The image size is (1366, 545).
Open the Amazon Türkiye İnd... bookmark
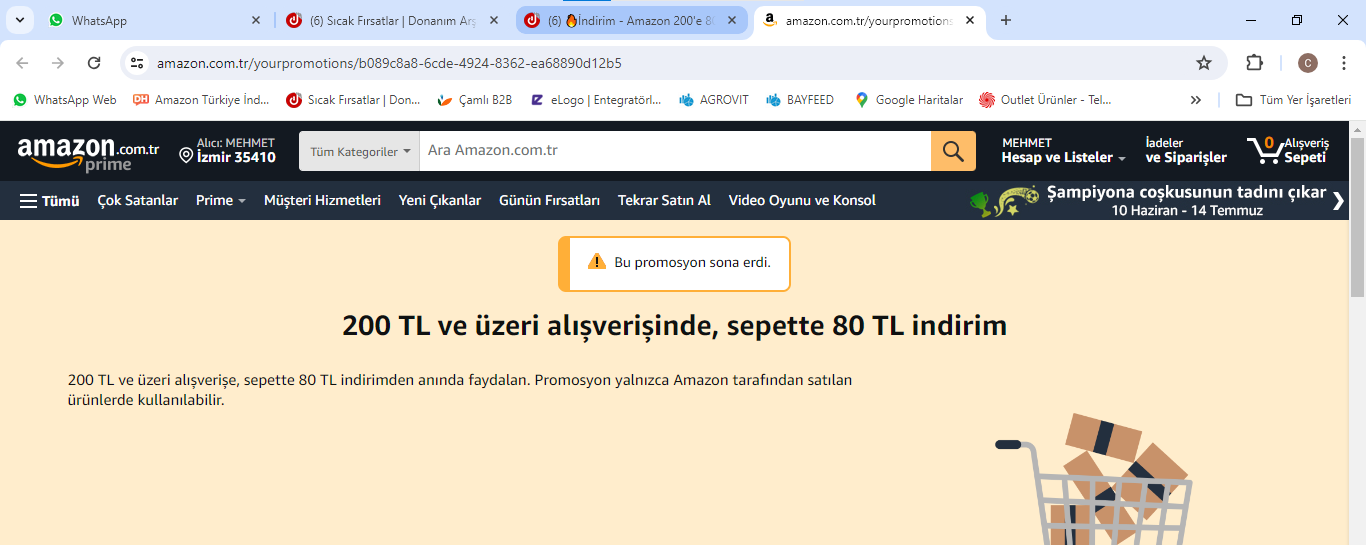pyautogui.click(x=201, y=100)
